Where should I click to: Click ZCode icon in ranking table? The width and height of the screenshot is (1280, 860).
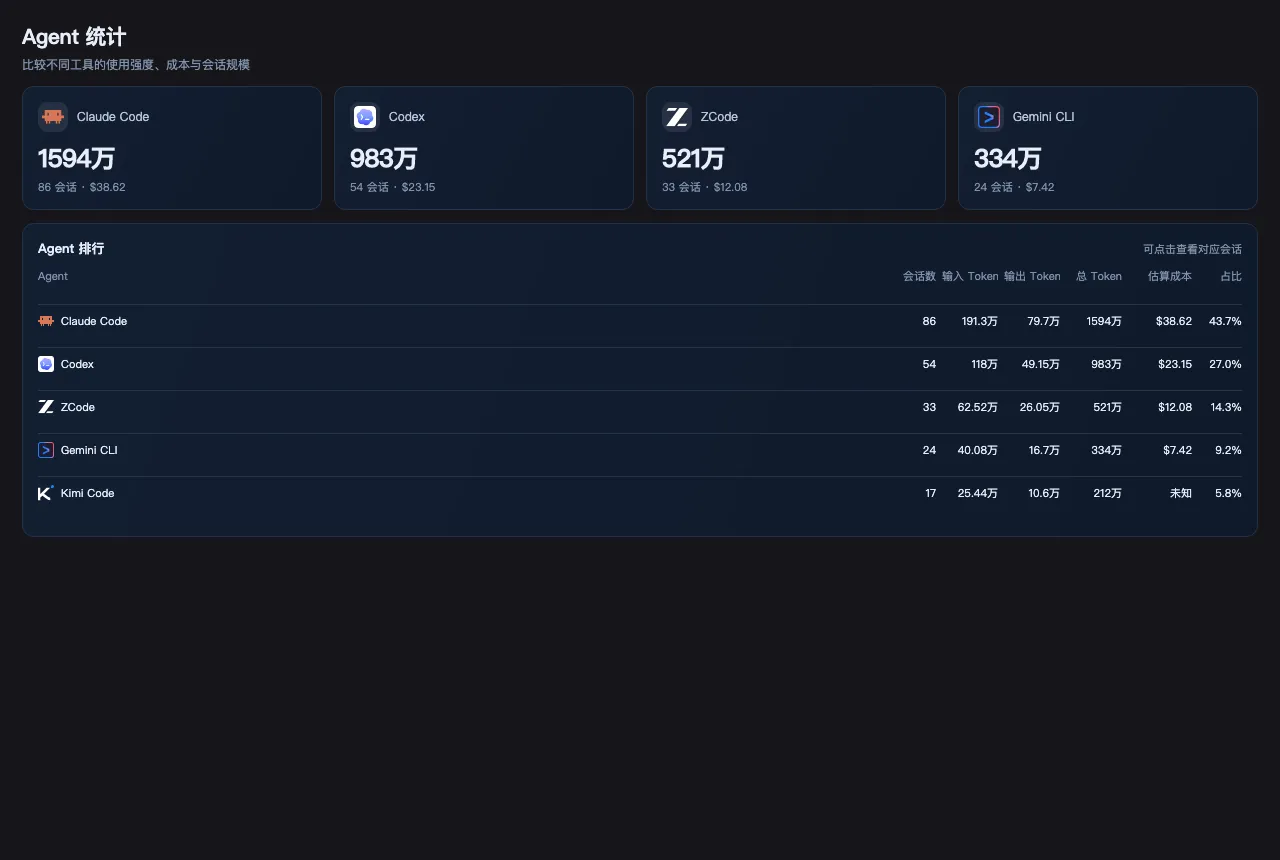pyautogui.click(x=46, y=407)
